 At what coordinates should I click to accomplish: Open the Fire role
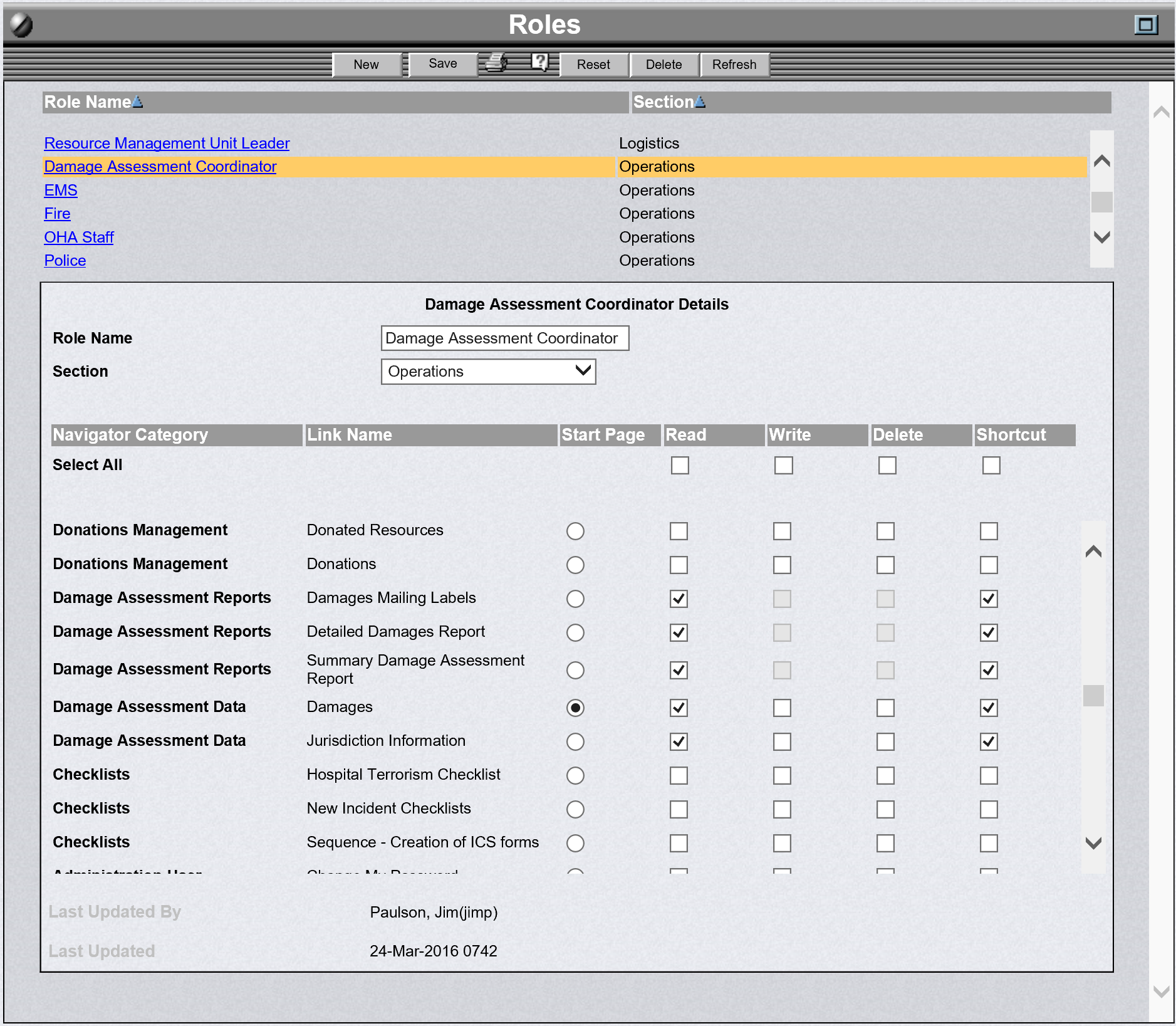pos(57,213)
